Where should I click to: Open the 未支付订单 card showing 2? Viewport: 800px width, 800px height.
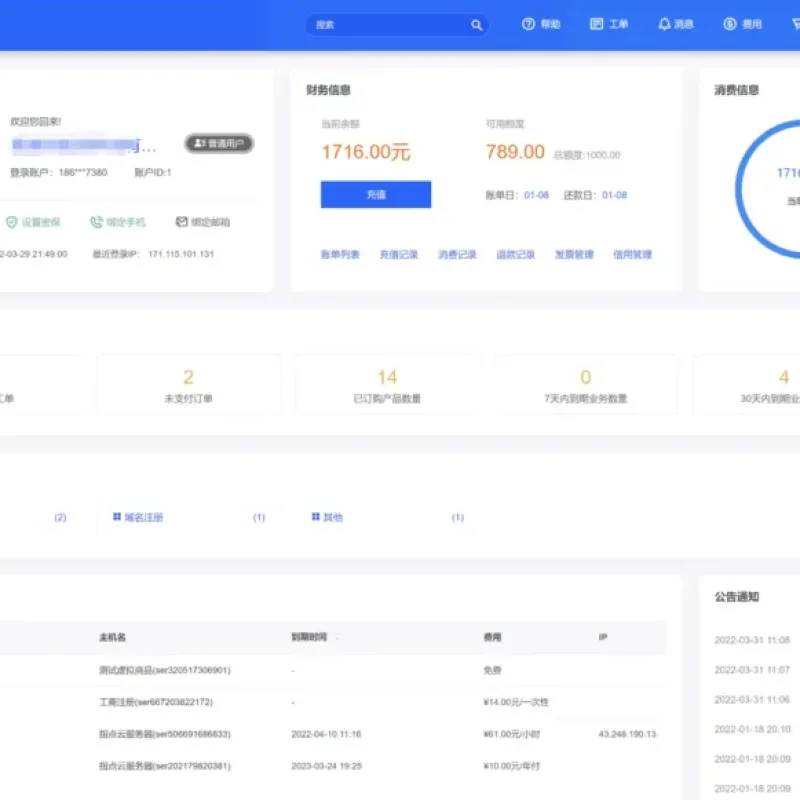pyautogui.click(x=188, y=384)
